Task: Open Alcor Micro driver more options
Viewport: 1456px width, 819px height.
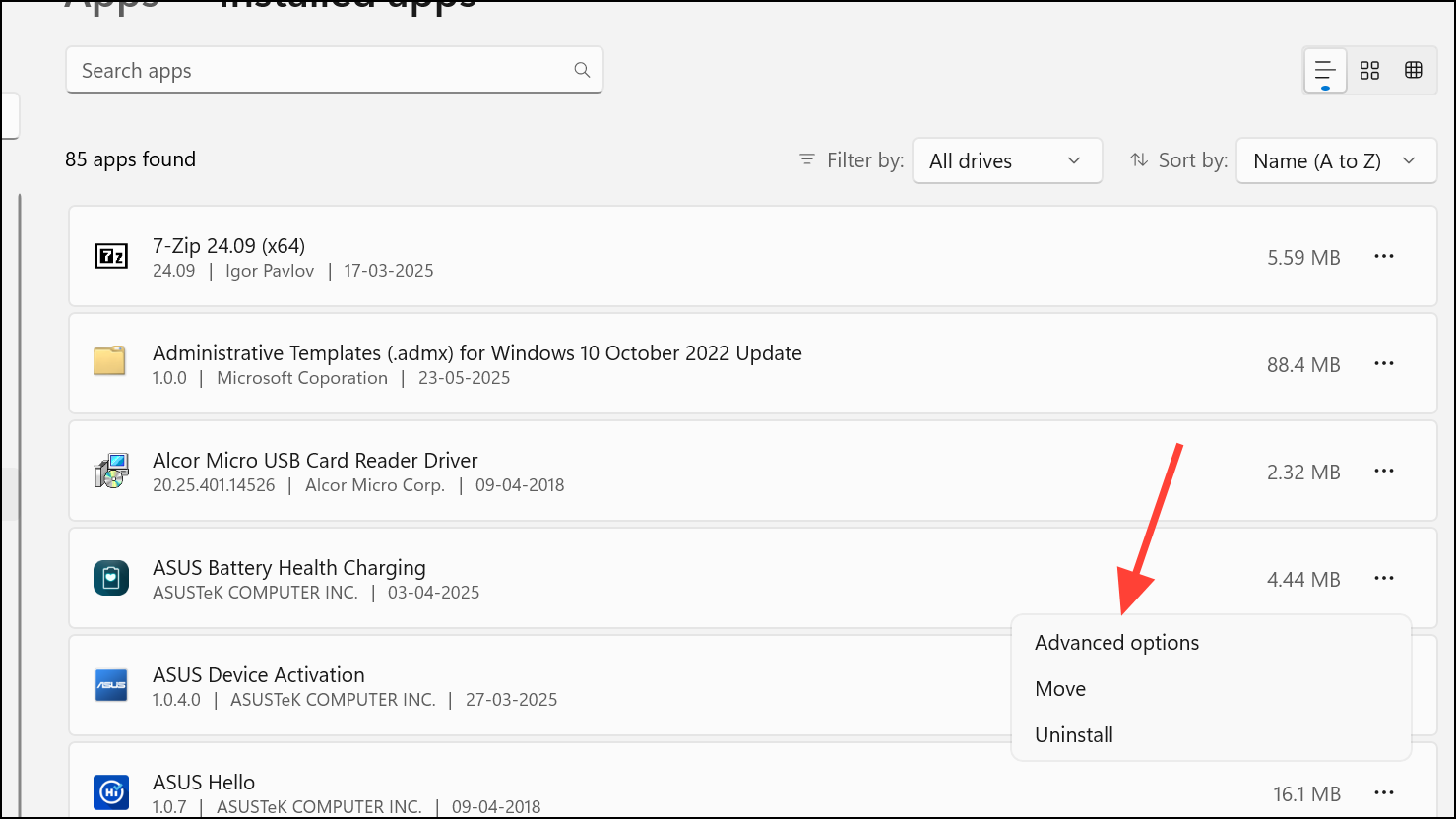Action: point(1383,471)
